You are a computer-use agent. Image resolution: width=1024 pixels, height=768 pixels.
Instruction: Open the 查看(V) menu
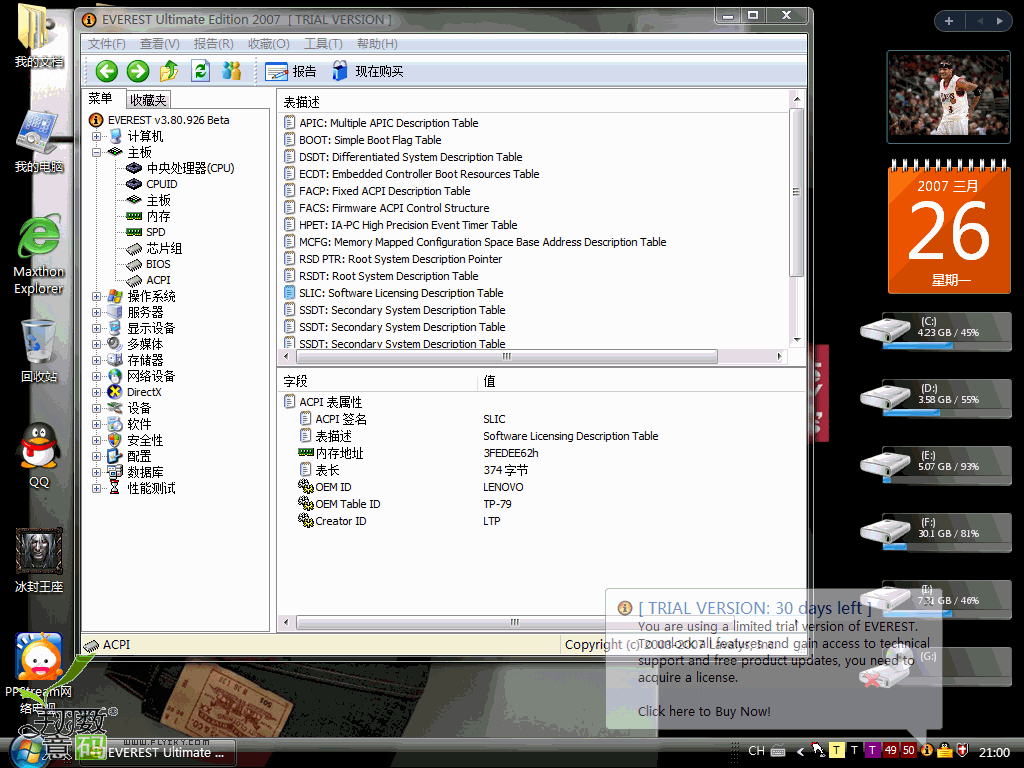pyautogui.click(x=159, y=44)
